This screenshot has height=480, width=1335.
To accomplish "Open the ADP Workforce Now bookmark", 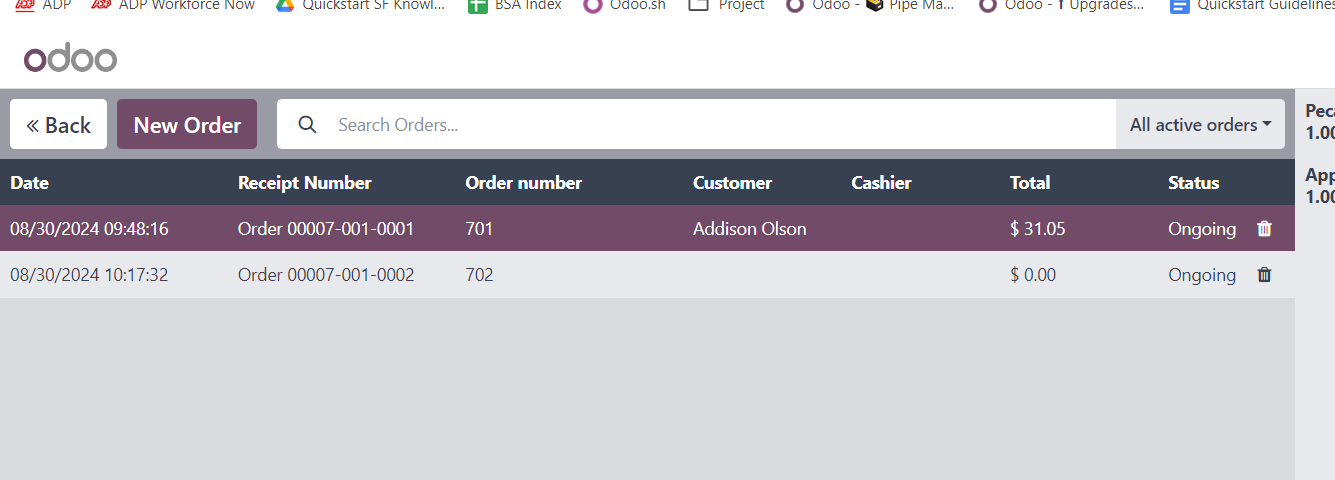I will click(x=173, y=5).
